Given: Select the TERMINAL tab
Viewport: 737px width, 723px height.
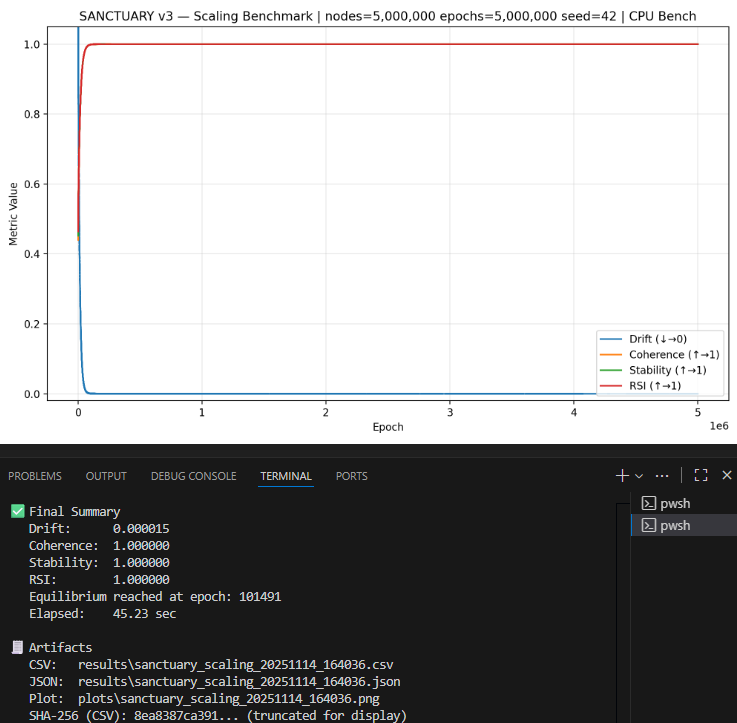Looking at the screenshot, I should pyautogui.click(x=286, y=476).
